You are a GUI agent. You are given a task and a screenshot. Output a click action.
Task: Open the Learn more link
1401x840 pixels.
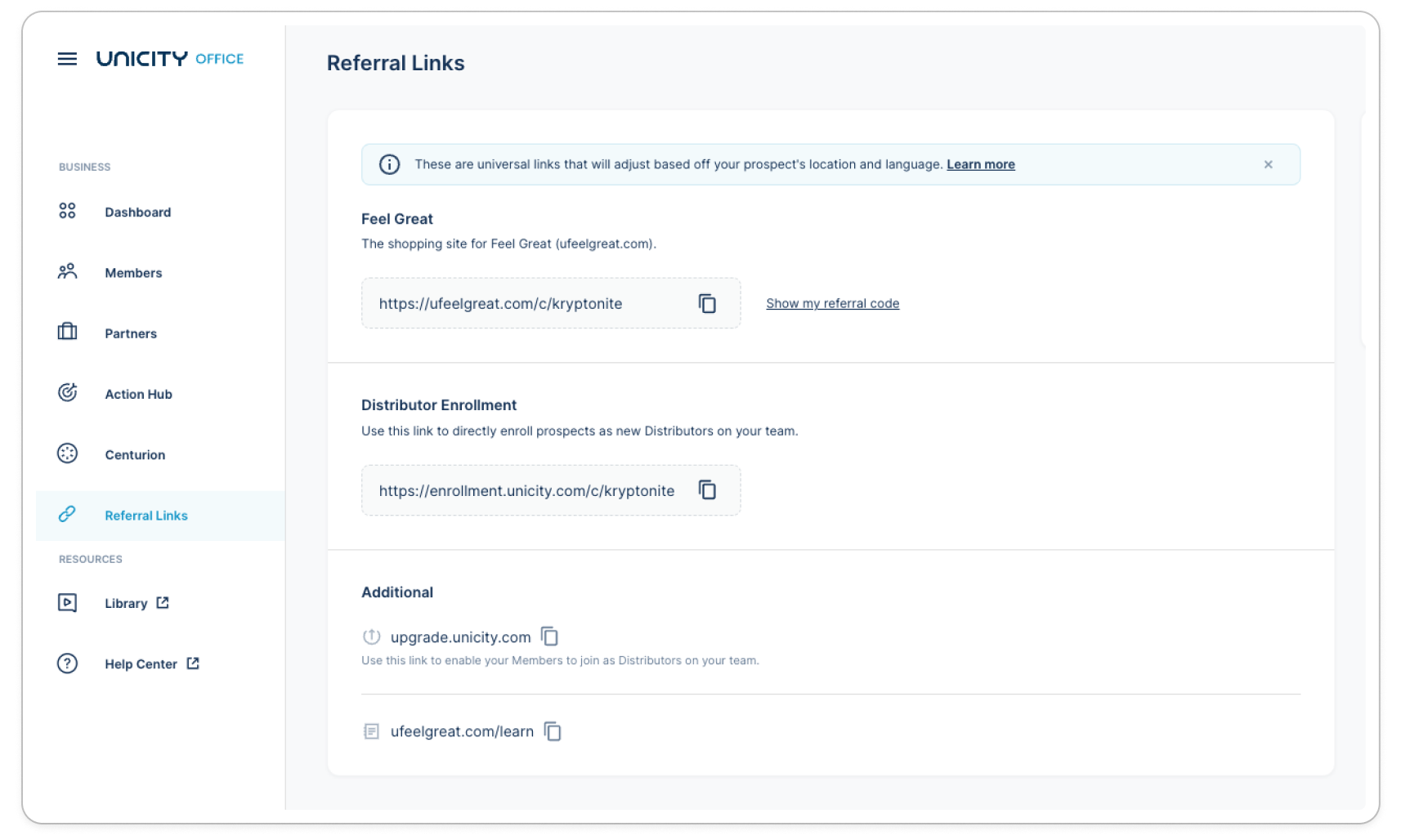[980, 163]
